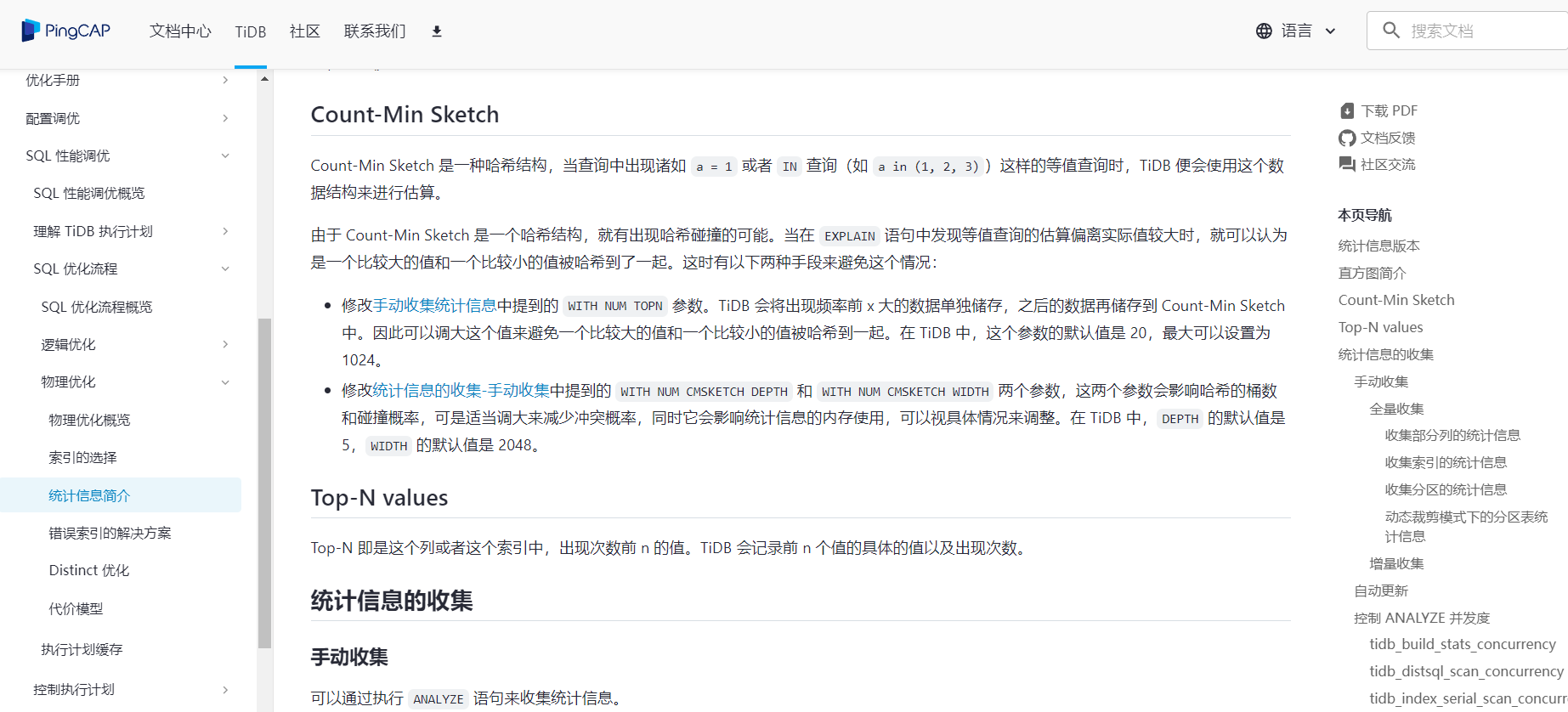Open the 手动收集统计信息 link
Viewport: 1568px width, 712px height.
pyautogui.click(x=434, y=306)
